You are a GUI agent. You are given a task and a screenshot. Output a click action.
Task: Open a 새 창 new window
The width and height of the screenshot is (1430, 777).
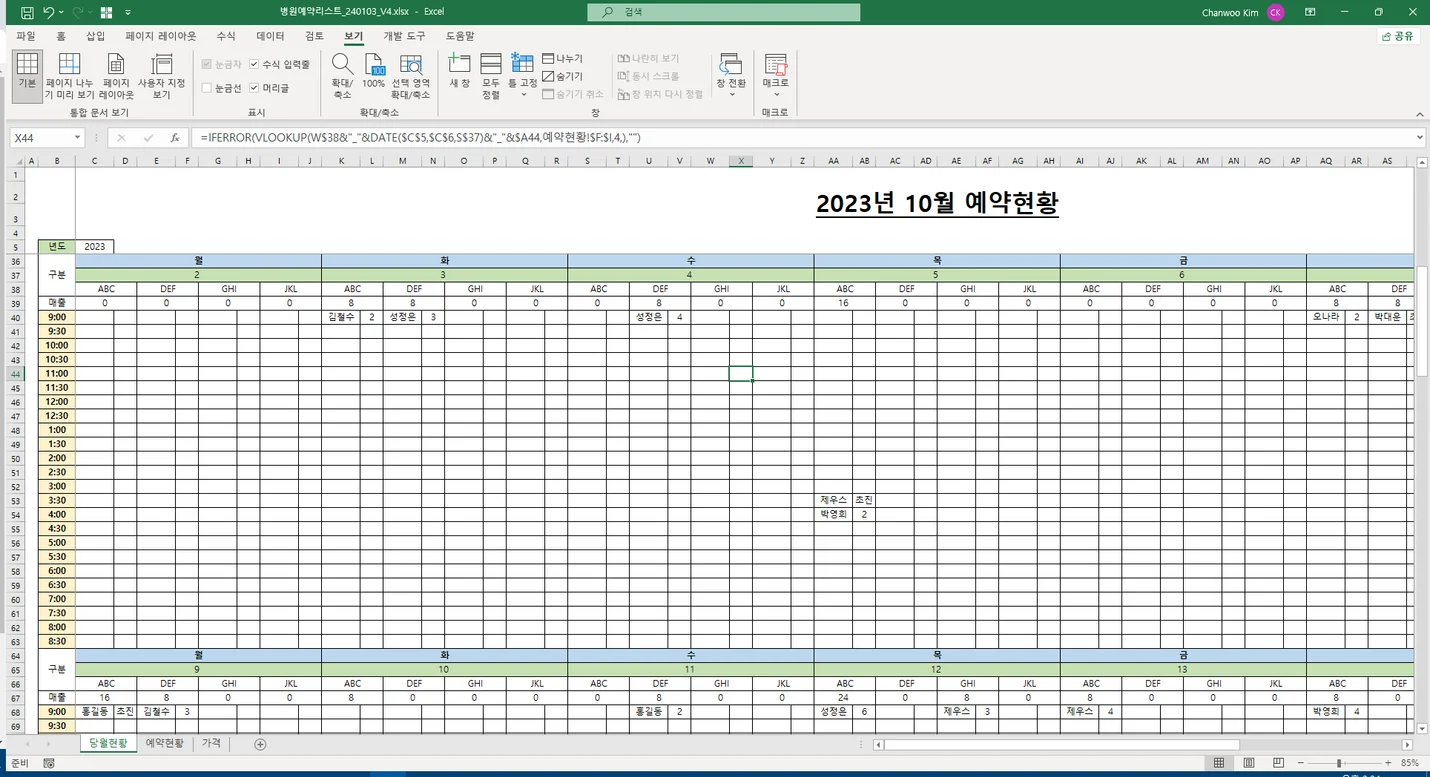[460, 72]
